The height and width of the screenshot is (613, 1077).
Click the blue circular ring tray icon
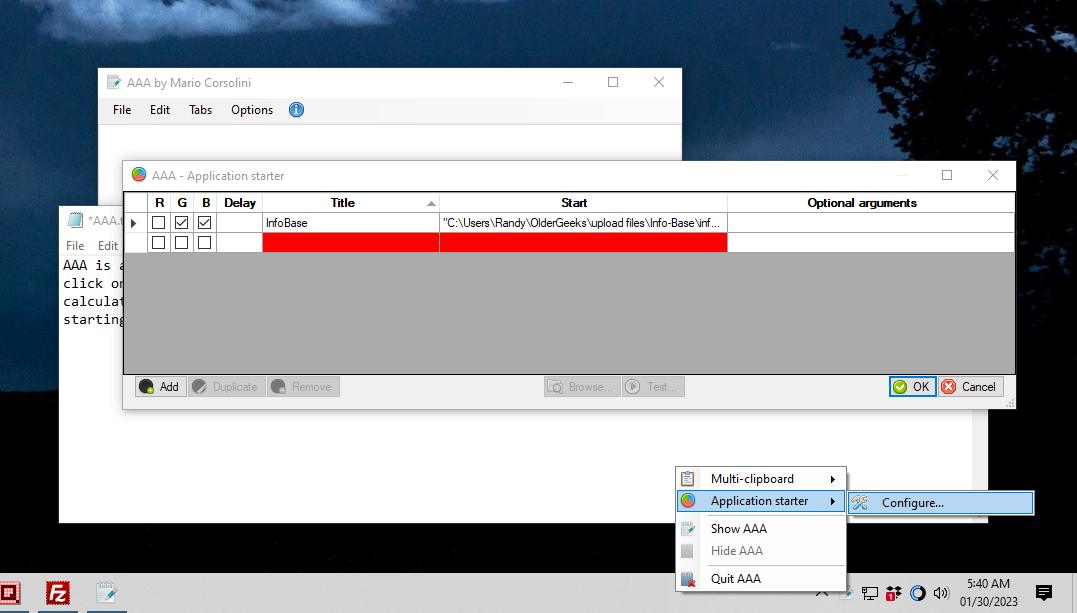[918, 593]
